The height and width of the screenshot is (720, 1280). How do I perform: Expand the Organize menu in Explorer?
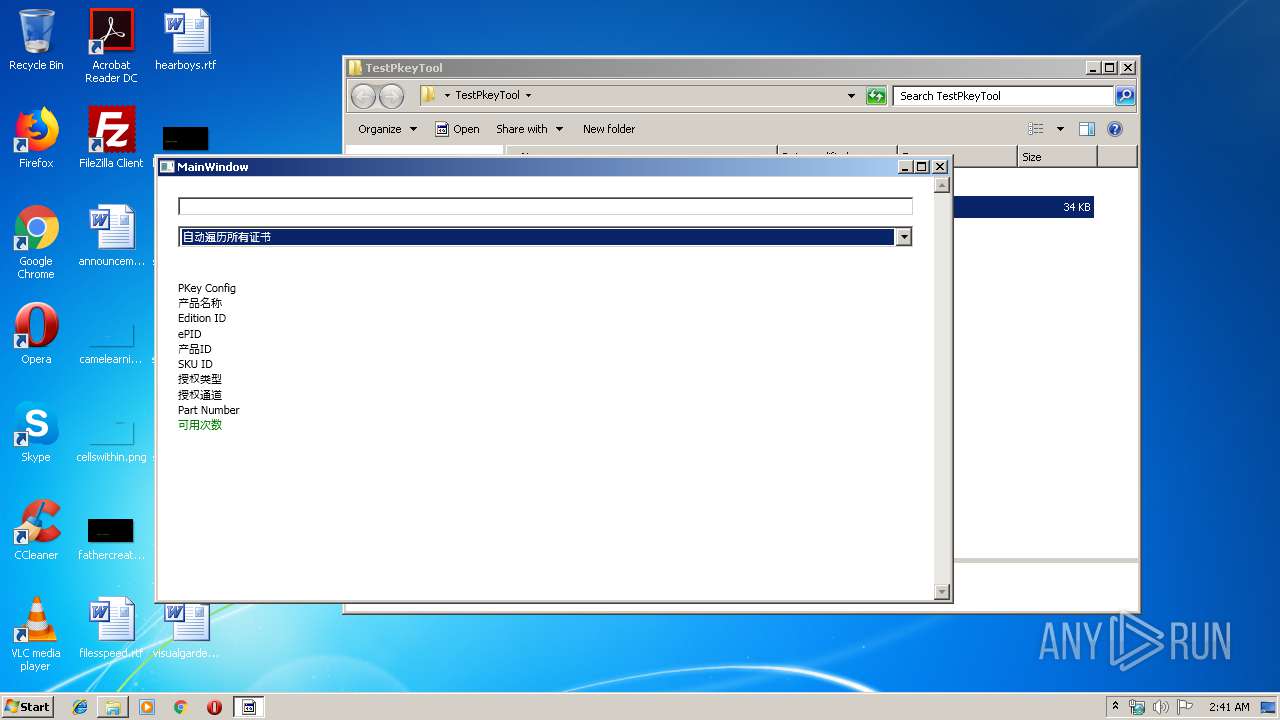(388, 129)
